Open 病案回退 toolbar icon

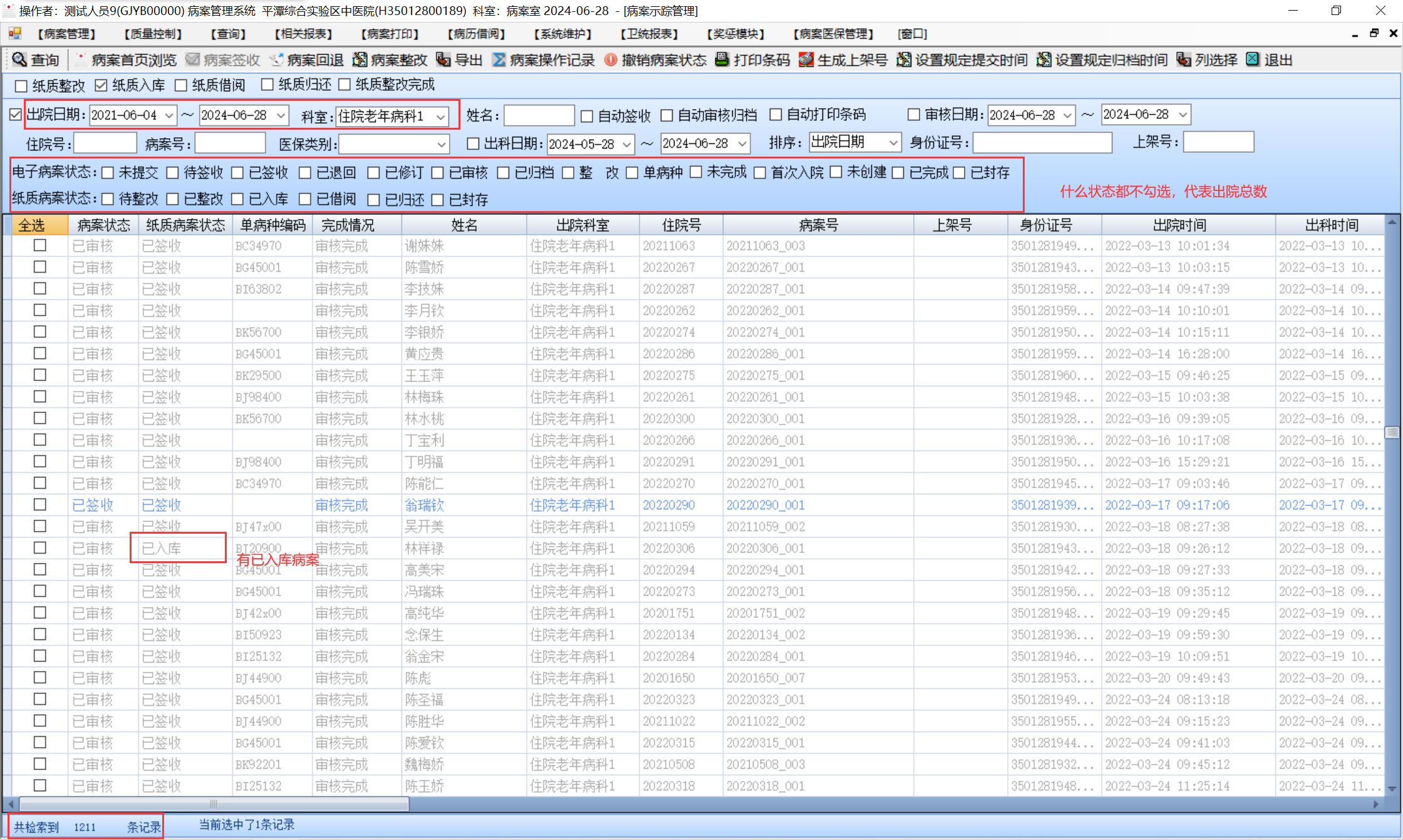[x=277, y=60]
